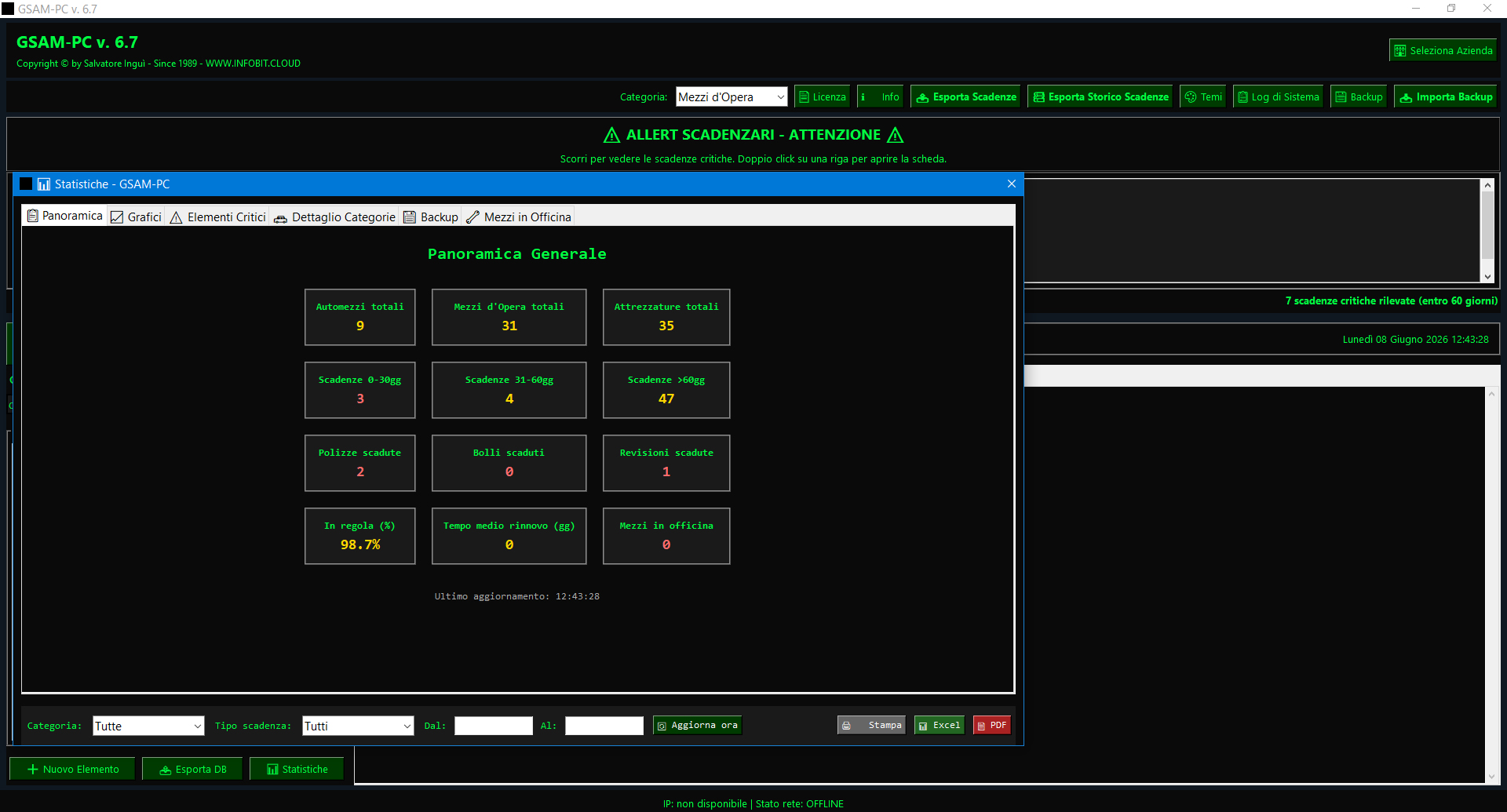Click the Mezzi d'Opera totali card
The height and width of the screenshot is (812, 1507).
(x=509, y=317)
